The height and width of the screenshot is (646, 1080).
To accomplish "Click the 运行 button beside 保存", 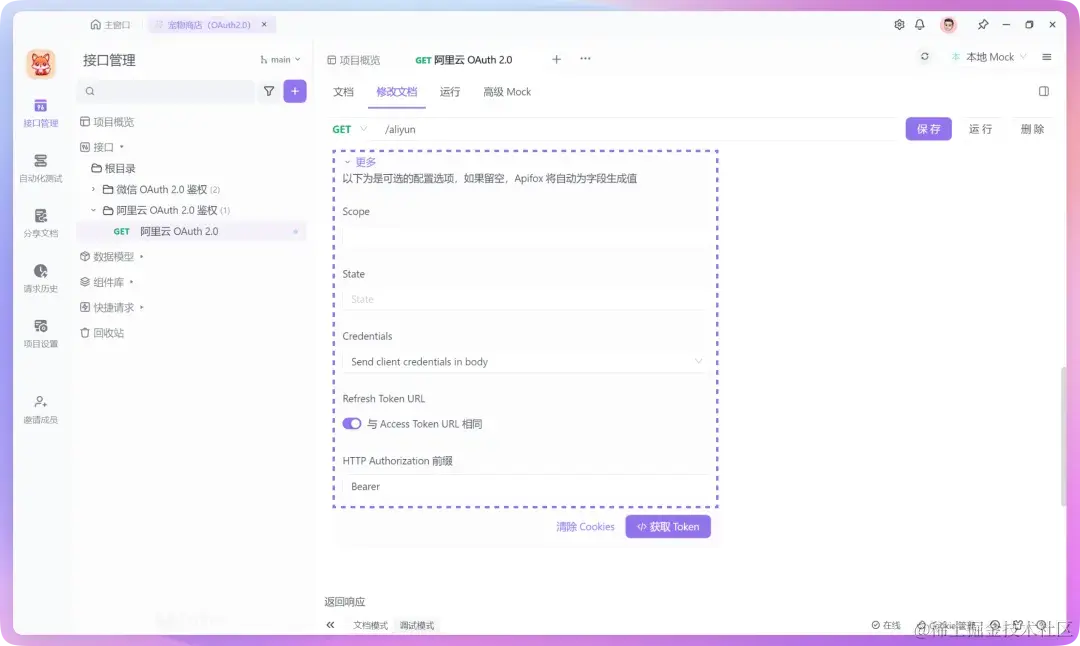I will click(x=981, y=129).
